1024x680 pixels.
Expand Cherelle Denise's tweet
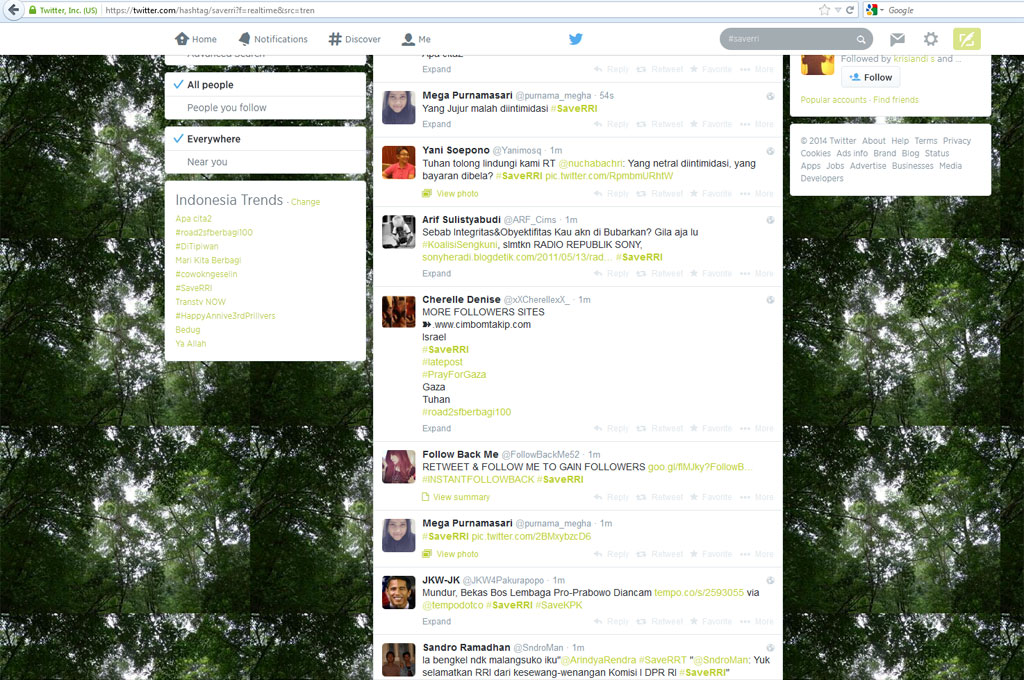(x=436, y=429)
